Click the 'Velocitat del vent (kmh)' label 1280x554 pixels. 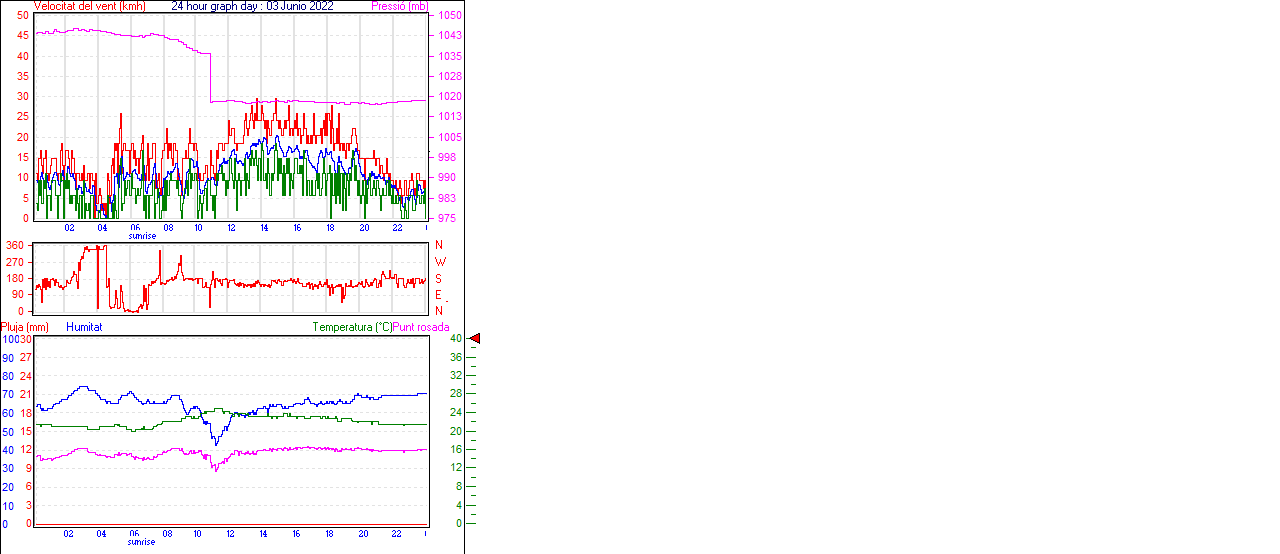click(89, 6)
